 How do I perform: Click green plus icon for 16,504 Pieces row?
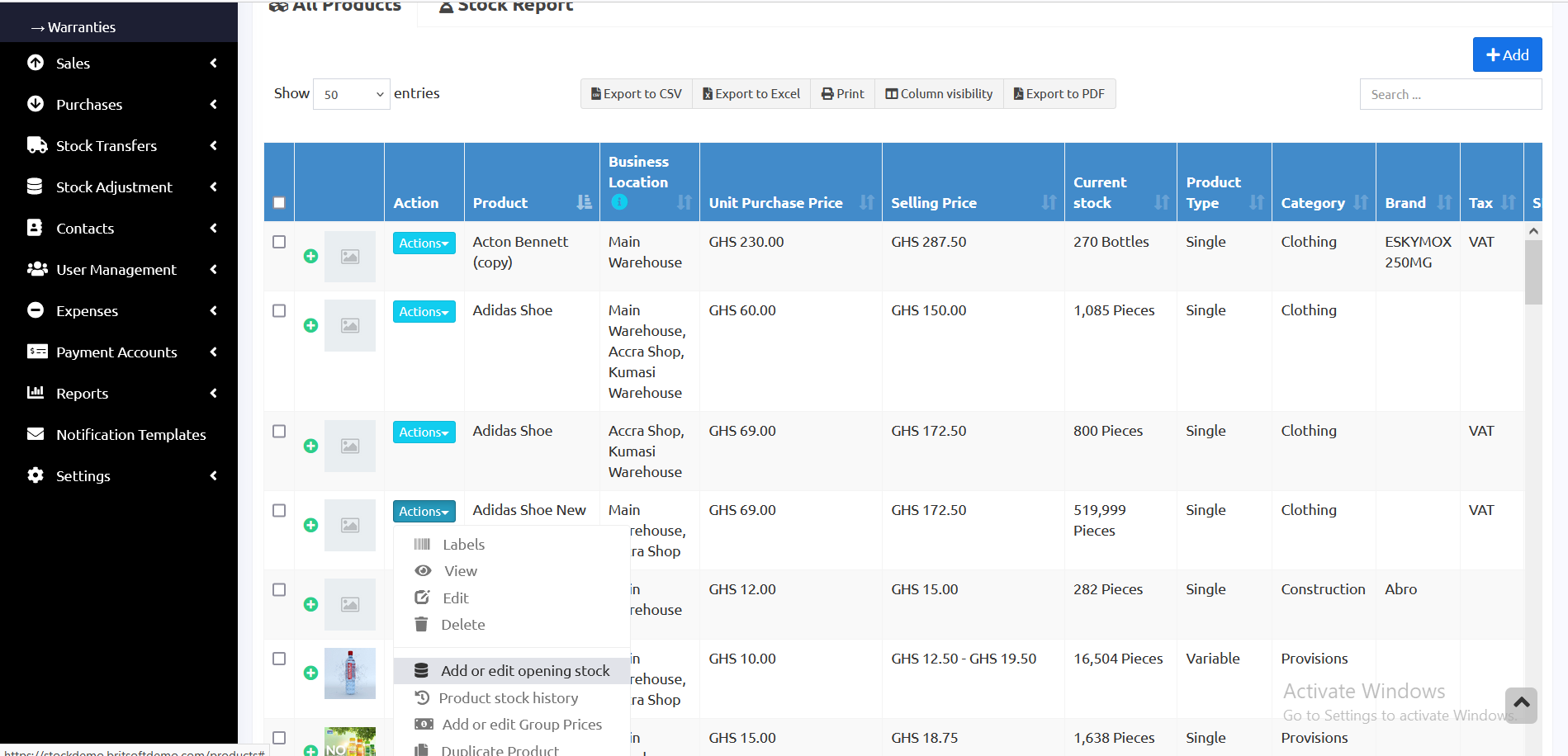pyautogui.click(x=310, y=673)
